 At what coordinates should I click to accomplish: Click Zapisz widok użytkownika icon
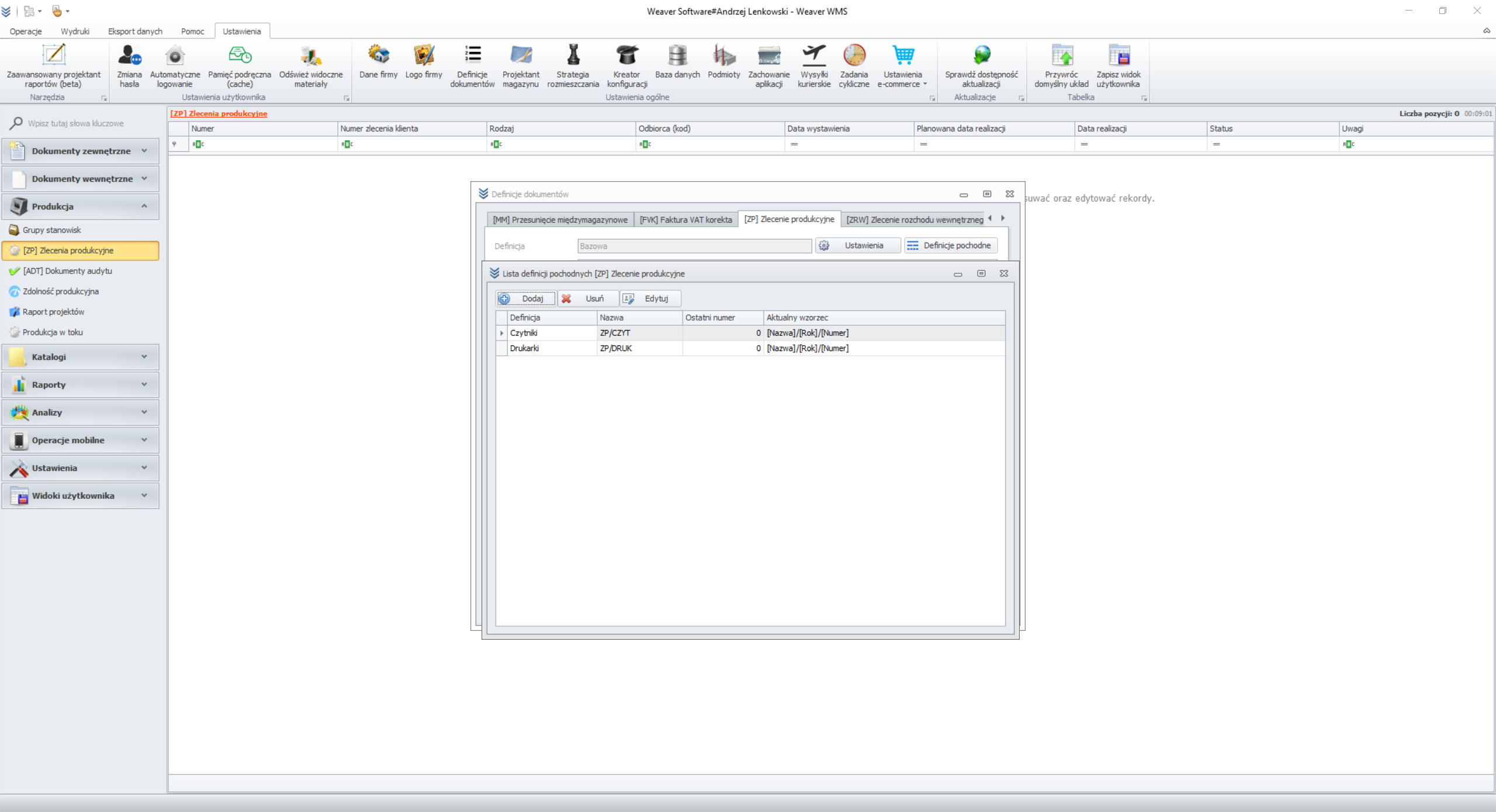(1118, 55)
